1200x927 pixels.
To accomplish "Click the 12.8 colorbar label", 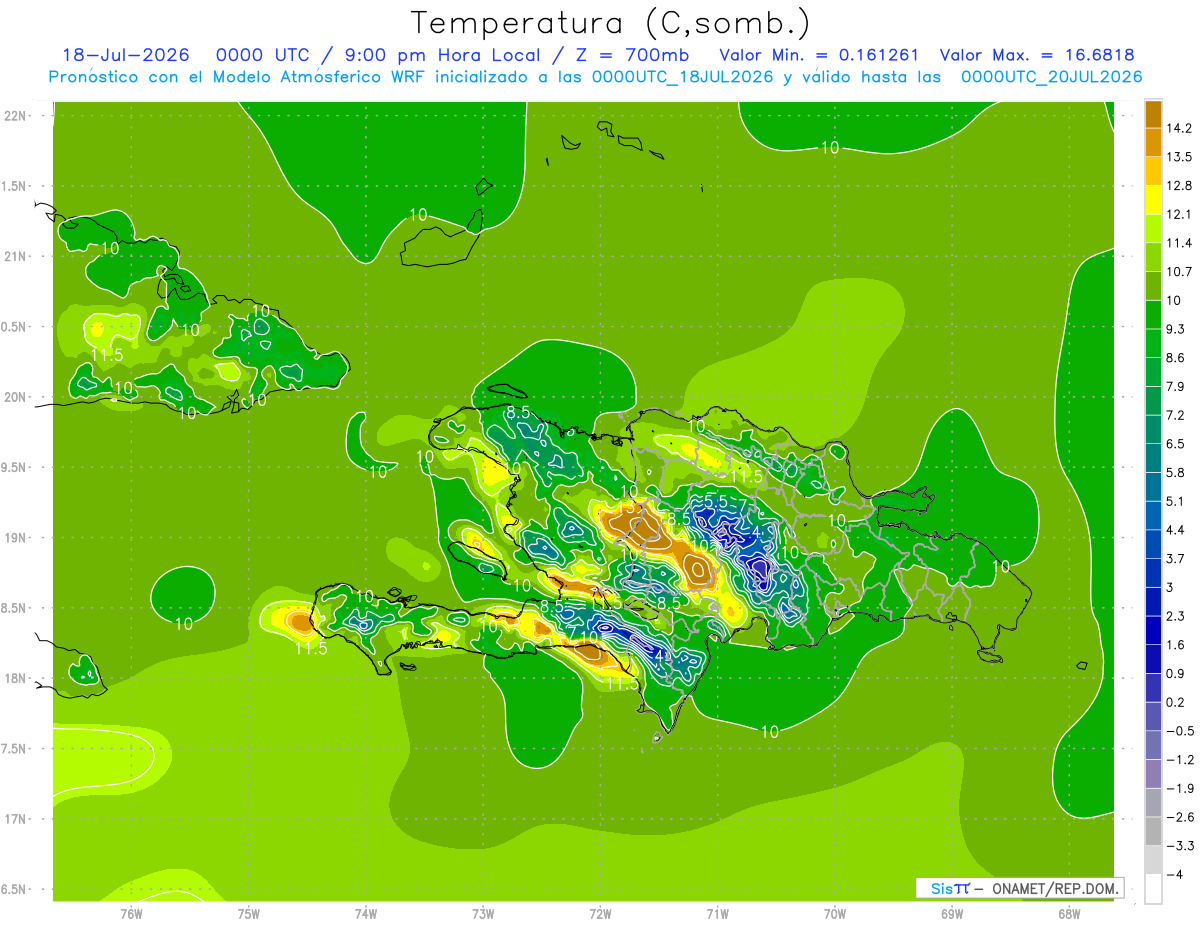I will (1181, 186).
